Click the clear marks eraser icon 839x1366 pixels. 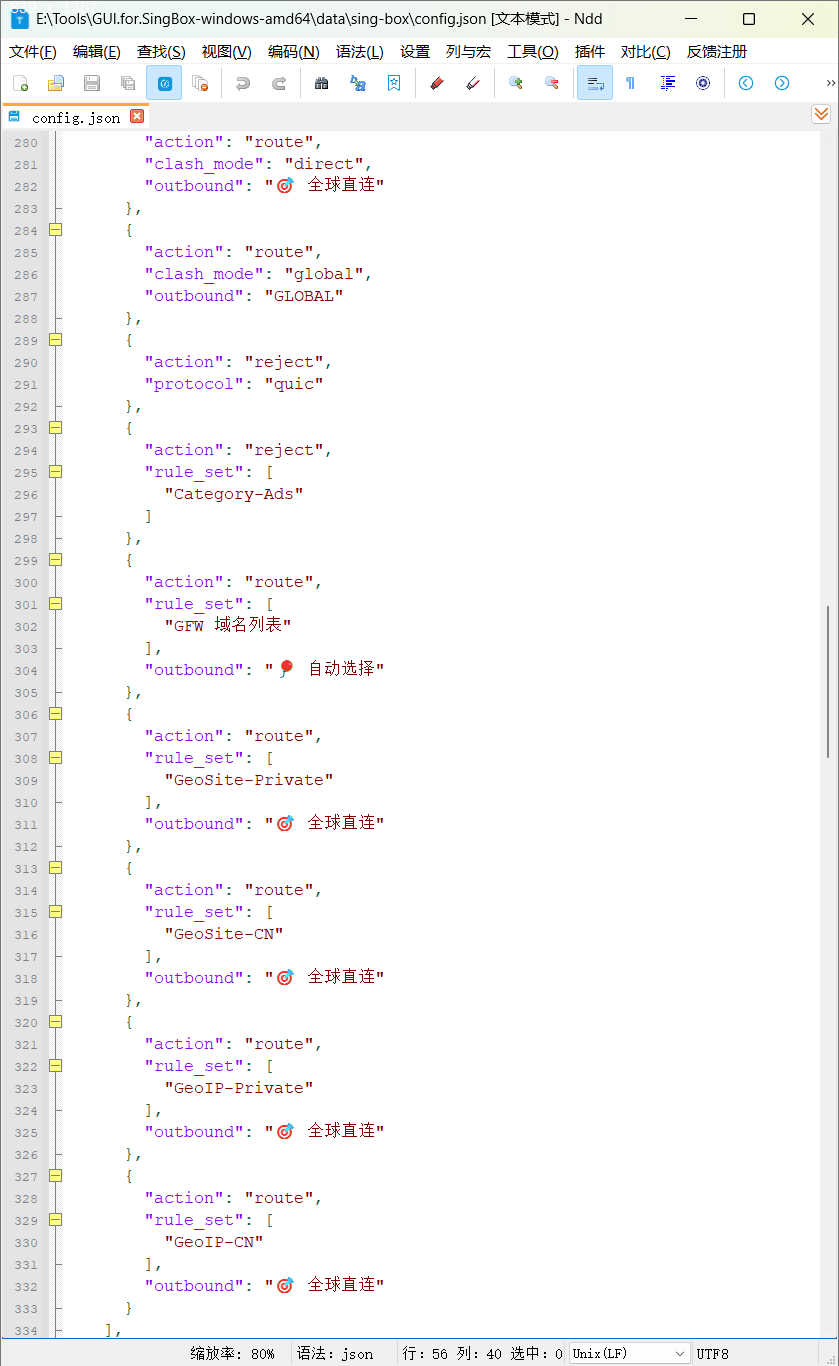pos(473,83)
